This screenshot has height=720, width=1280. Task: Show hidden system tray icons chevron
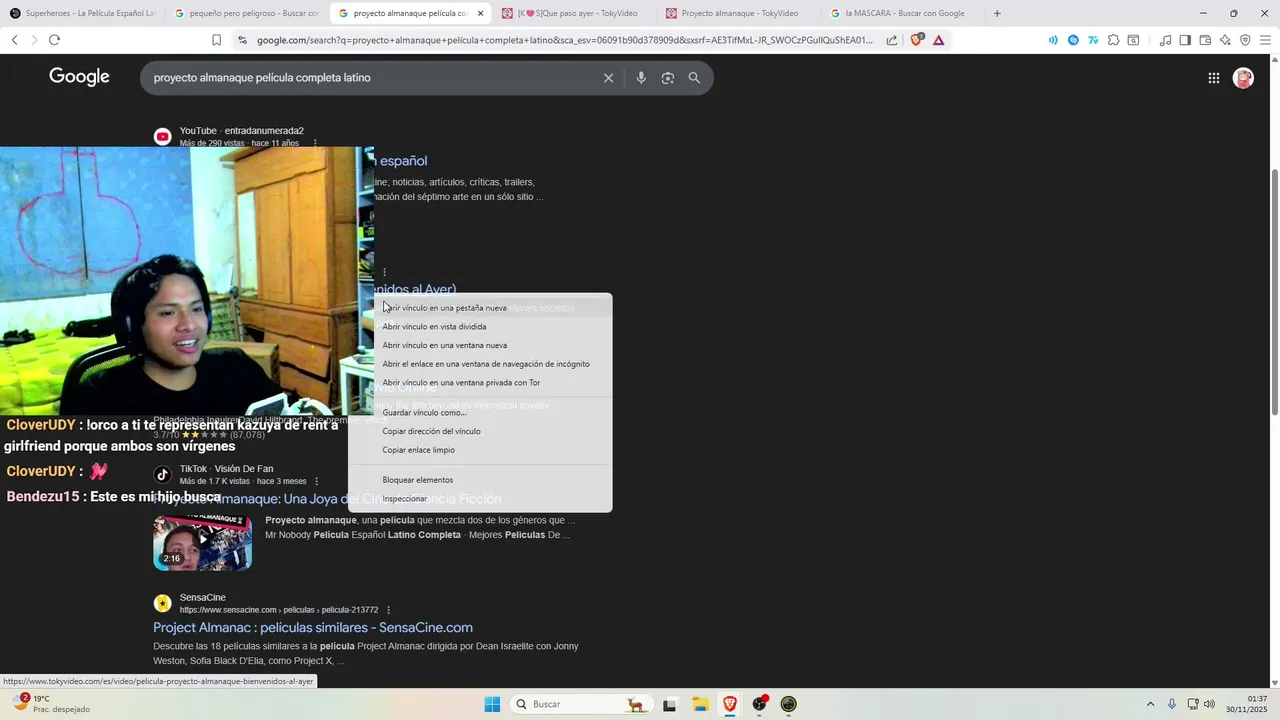(x=1150, y=704)
